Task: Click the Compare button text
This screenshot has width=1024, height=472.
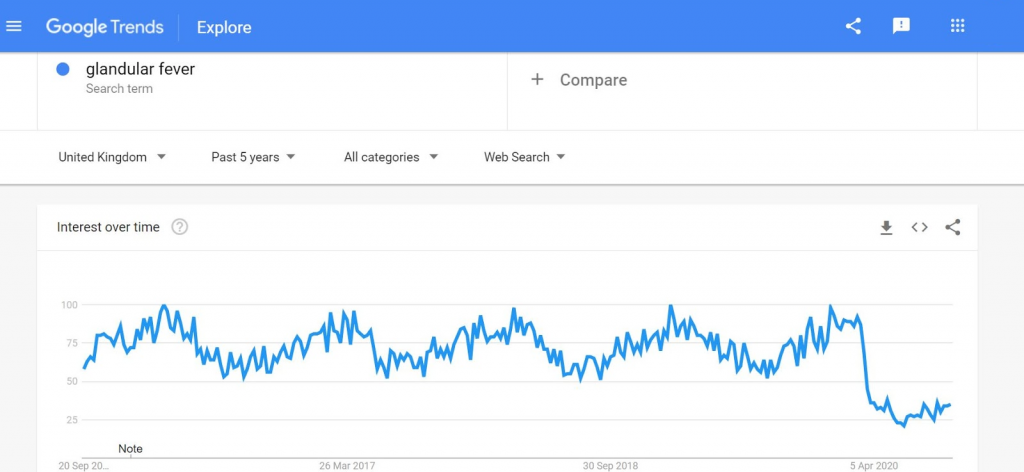Action: click(593, 80)
